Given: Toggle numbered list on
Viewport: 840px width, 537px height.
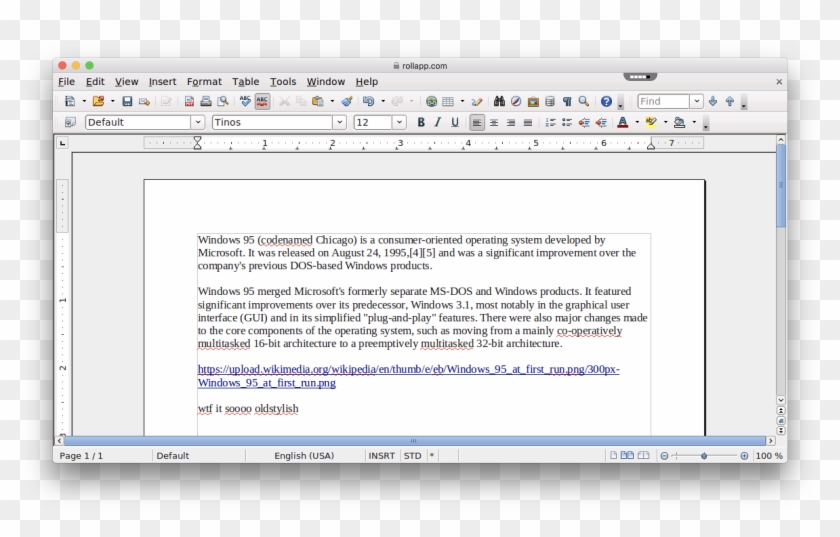Looking at the screenshot, I should (550, 122).
